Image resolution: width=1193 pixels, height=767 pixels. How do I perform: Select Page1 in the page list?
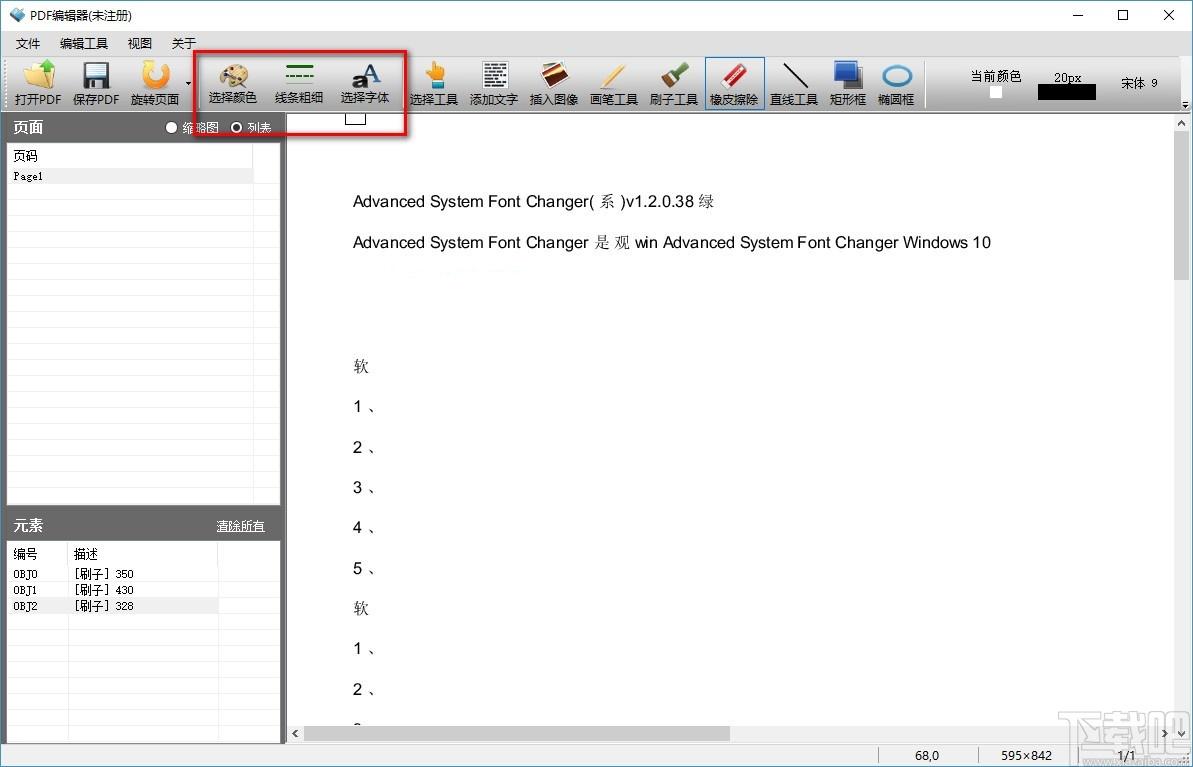pyautogui.click(x=130, y=176)
